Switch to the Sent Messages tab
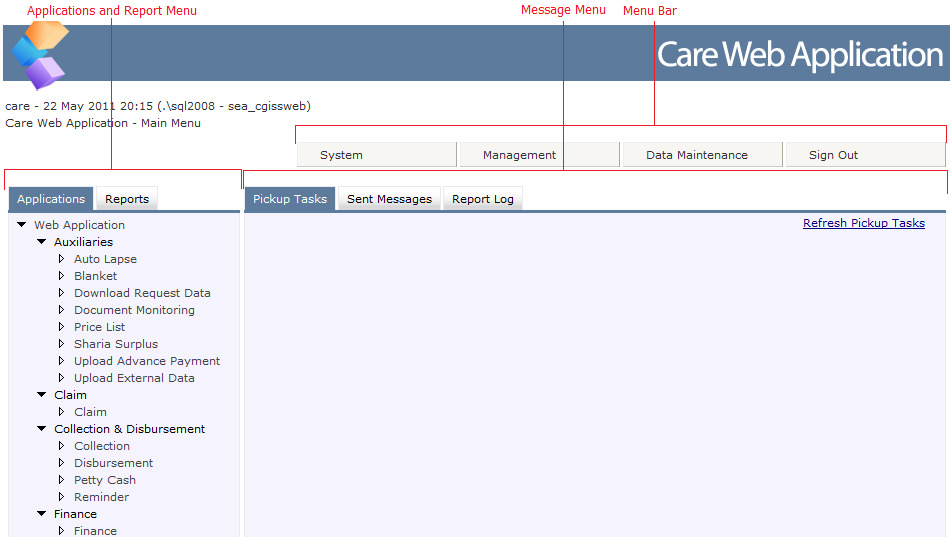This screenshot has width=950, height=537. [x=389, y=199]
